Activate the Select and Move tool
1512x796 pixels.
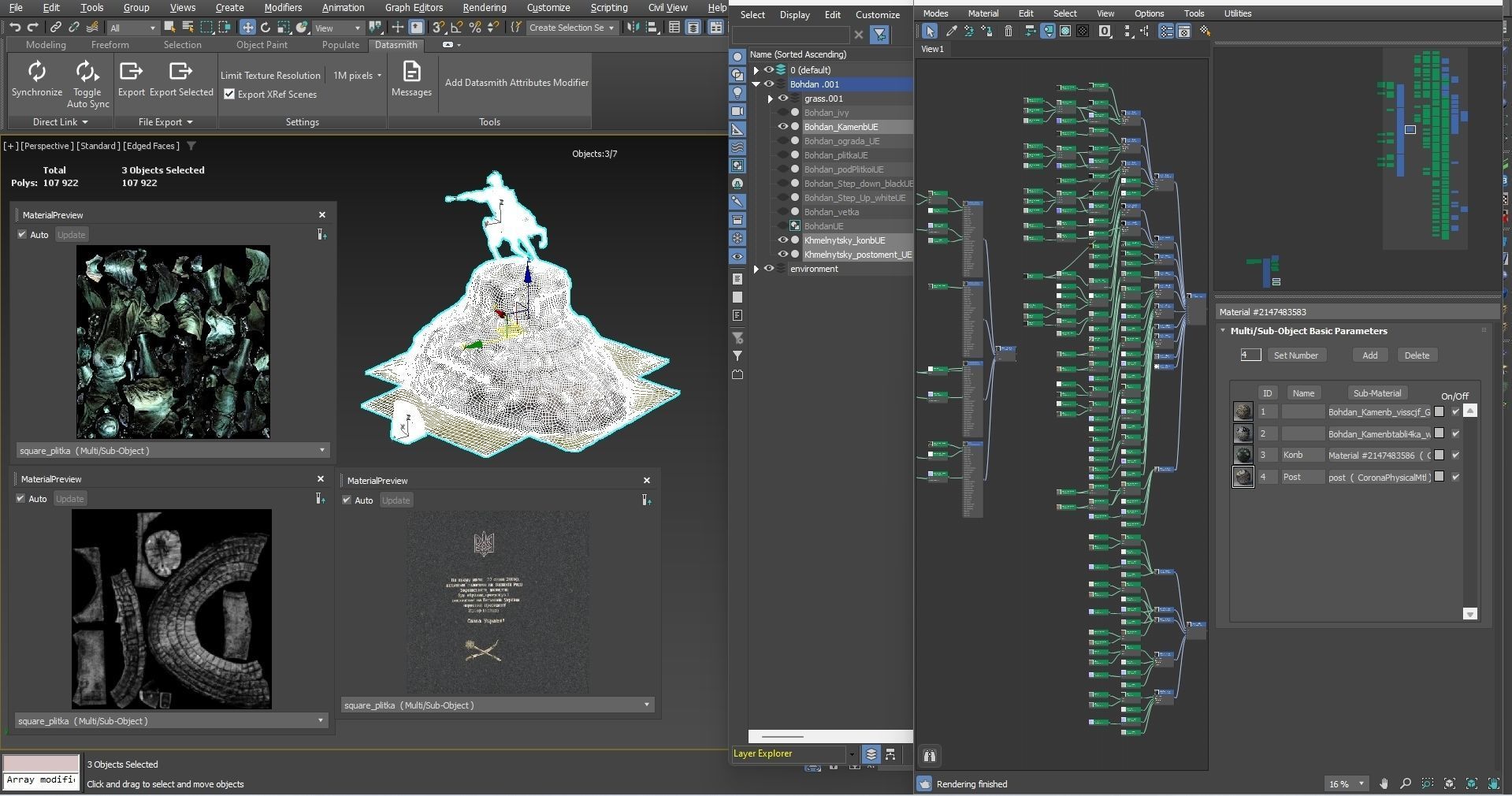pyautogui.click(x=247, y=28)
